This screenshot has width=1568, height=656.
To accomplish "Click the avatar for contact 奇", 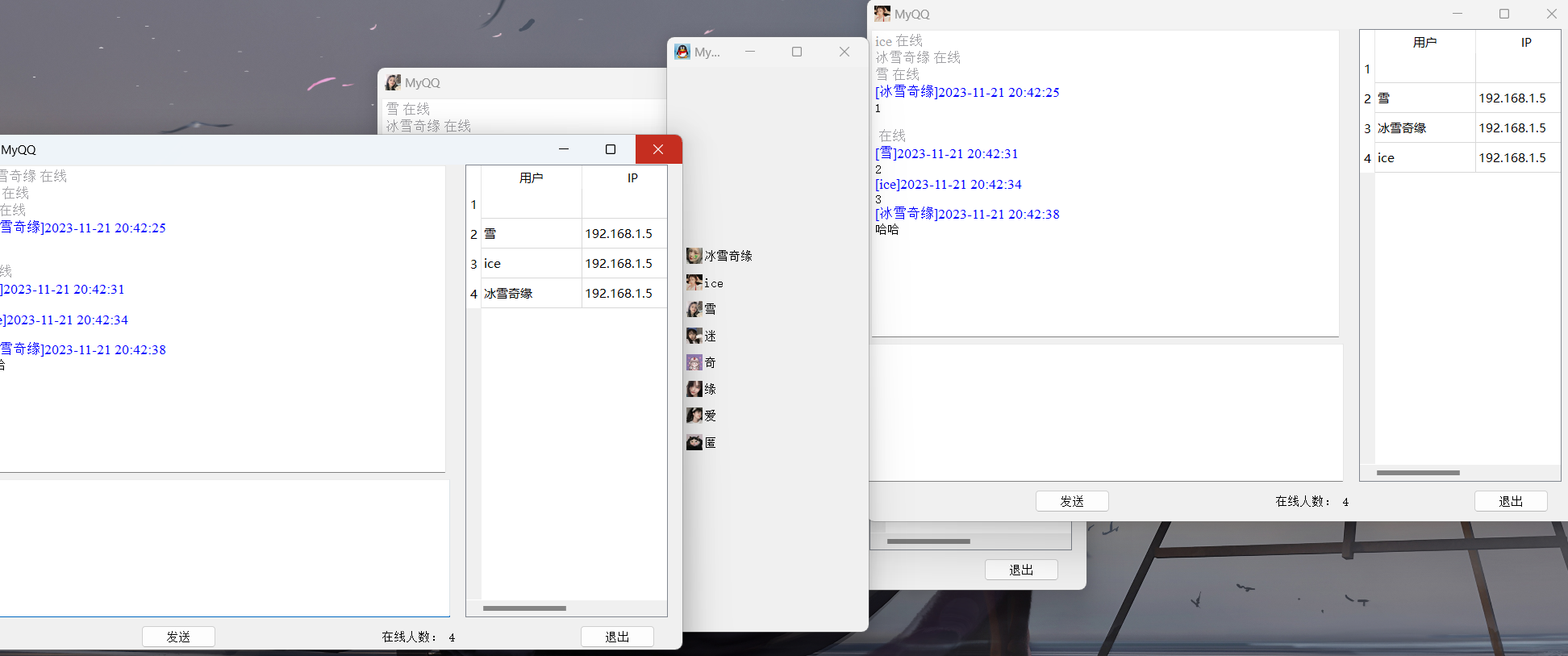I will [694, 362].
